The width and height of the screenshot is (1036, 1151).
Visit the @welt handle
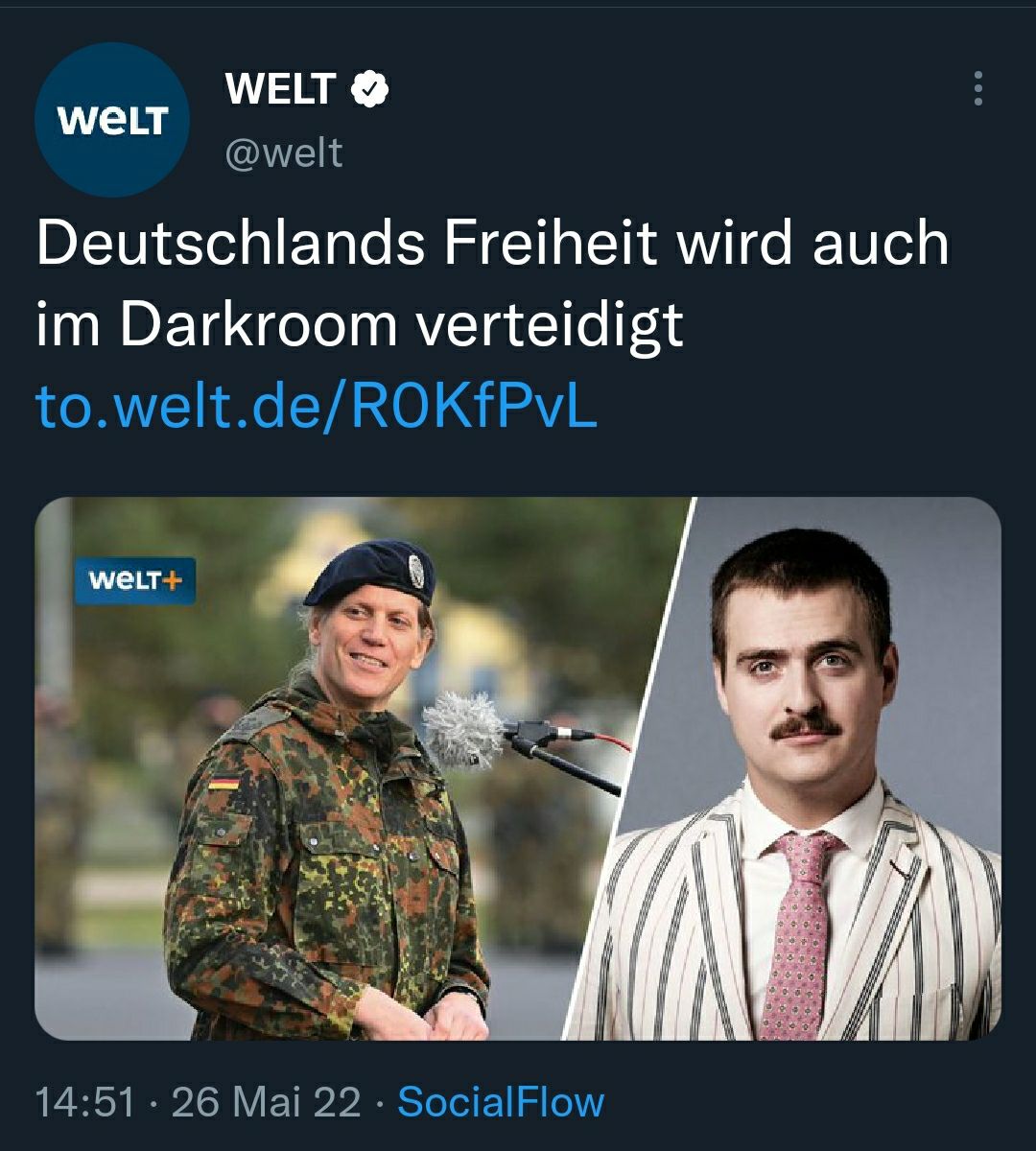click(284, 153)
